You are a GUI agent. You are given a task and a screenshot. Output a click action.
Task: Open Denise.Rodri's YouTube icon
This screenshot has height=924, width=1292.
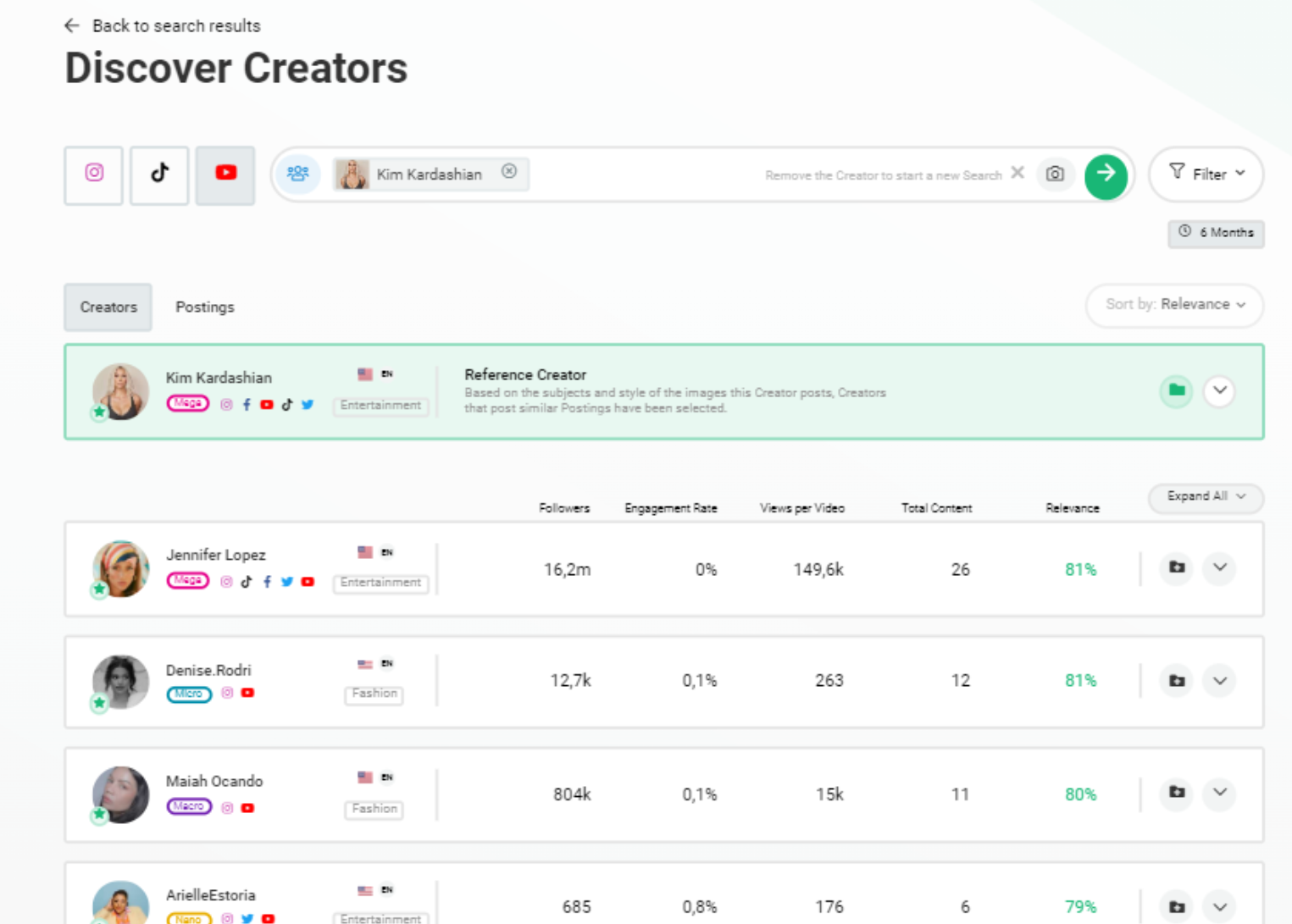[x=247, y=693]
